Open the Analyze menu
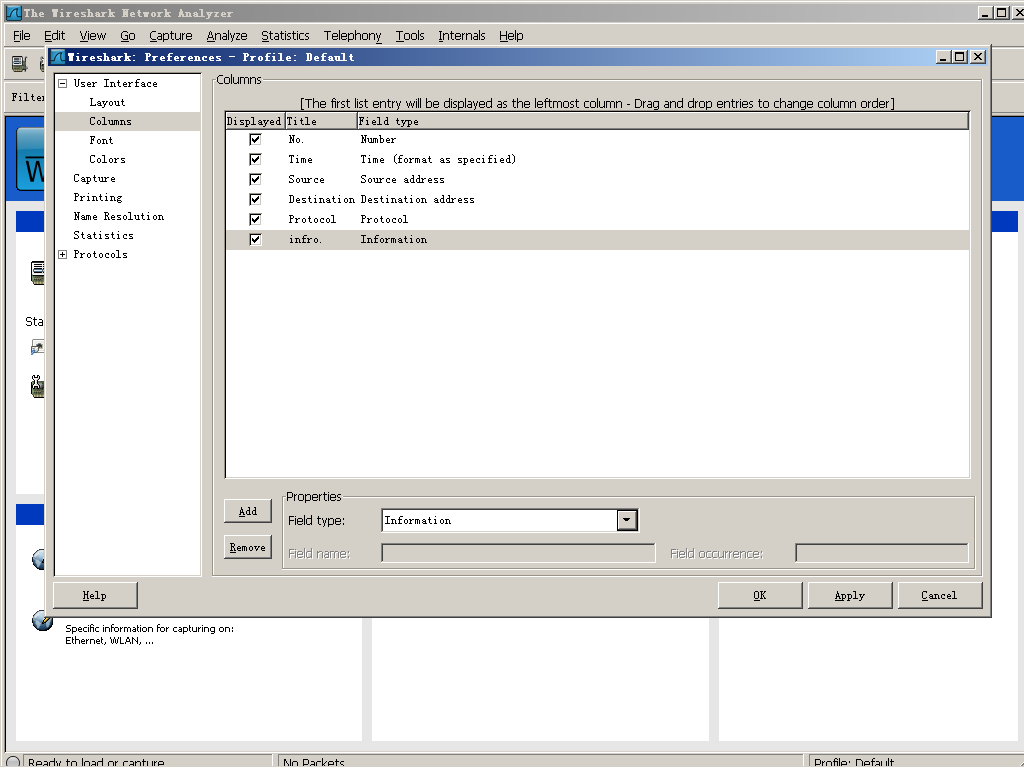The height and width of the screenshot is (768, 1024). (227, 35)
